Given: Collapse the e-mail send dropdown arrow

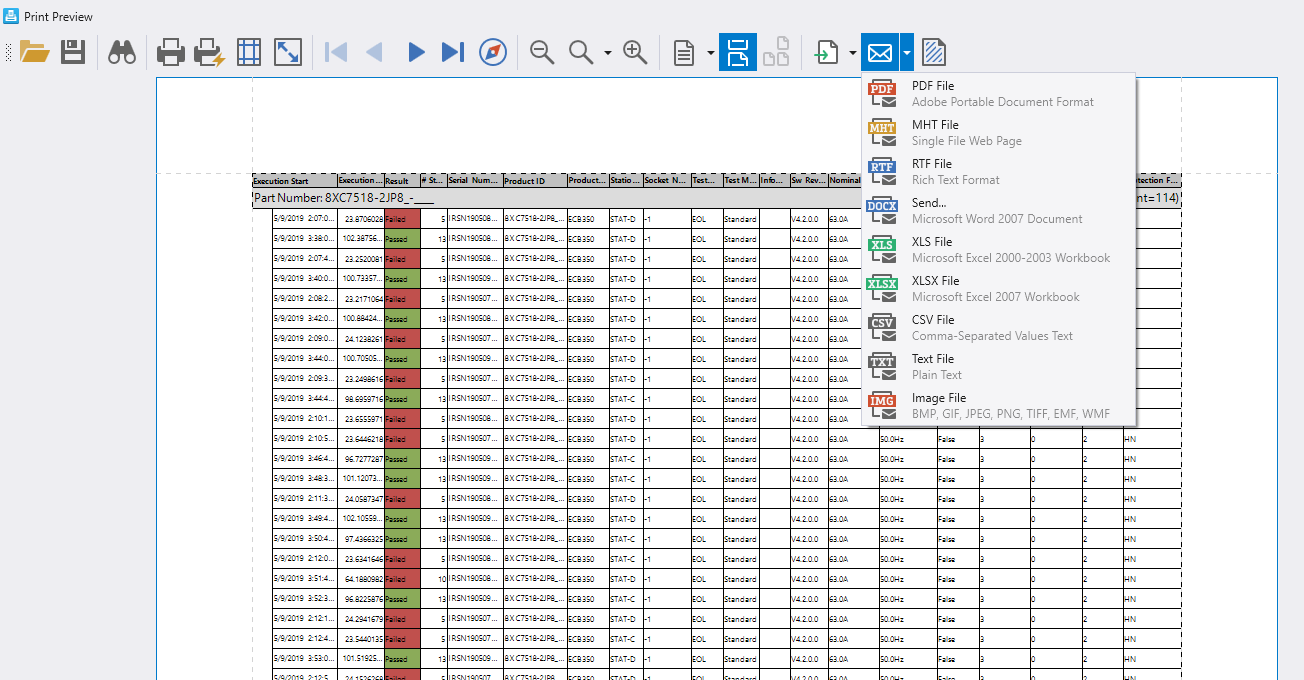Looking at the screenshot, I should (906, 52).
